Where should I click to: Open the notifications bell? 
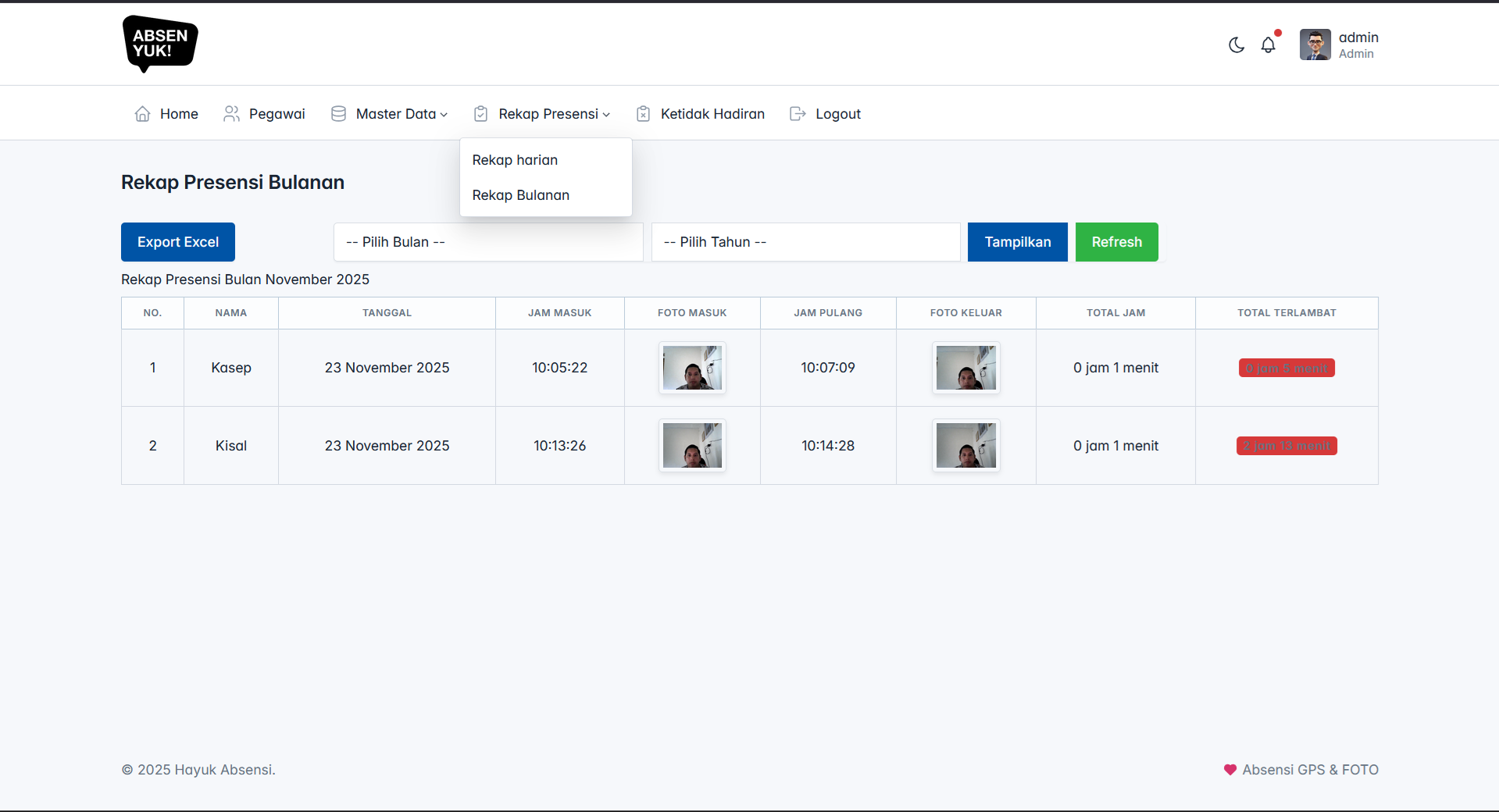coord(1269,45)
